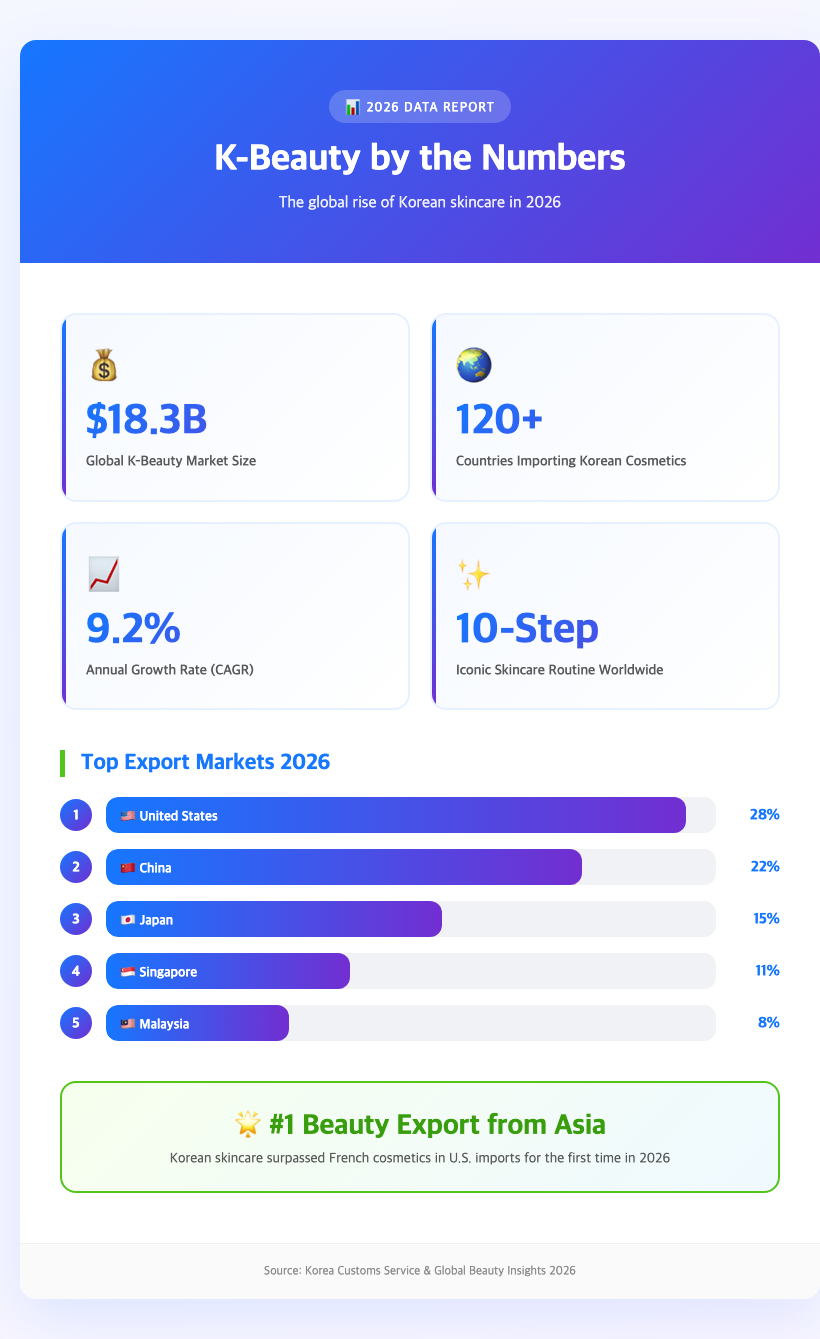Click the K-Beauty by the Numbers title
Image resolution: width=820 pixels, height=1339 pixels.
(419, 158)
